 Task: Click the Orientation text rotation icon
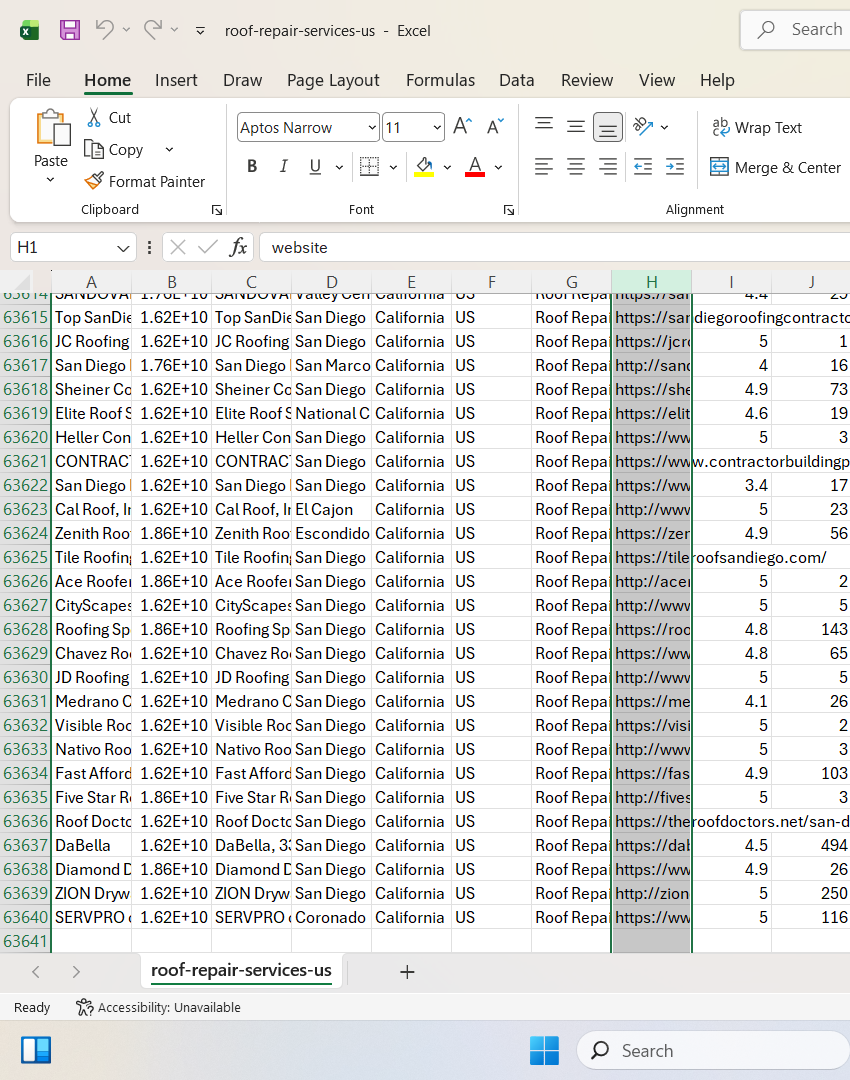click(x=643, y=126)
